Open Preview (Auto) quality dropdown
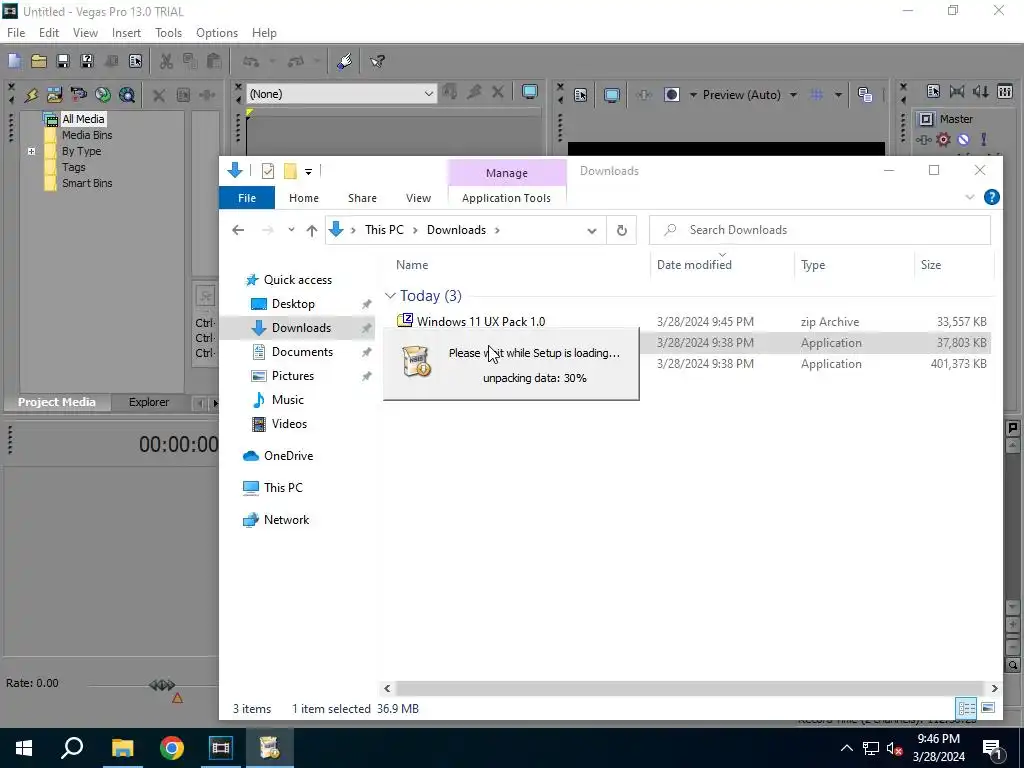1024x768 pixels. tap(793, 95)
